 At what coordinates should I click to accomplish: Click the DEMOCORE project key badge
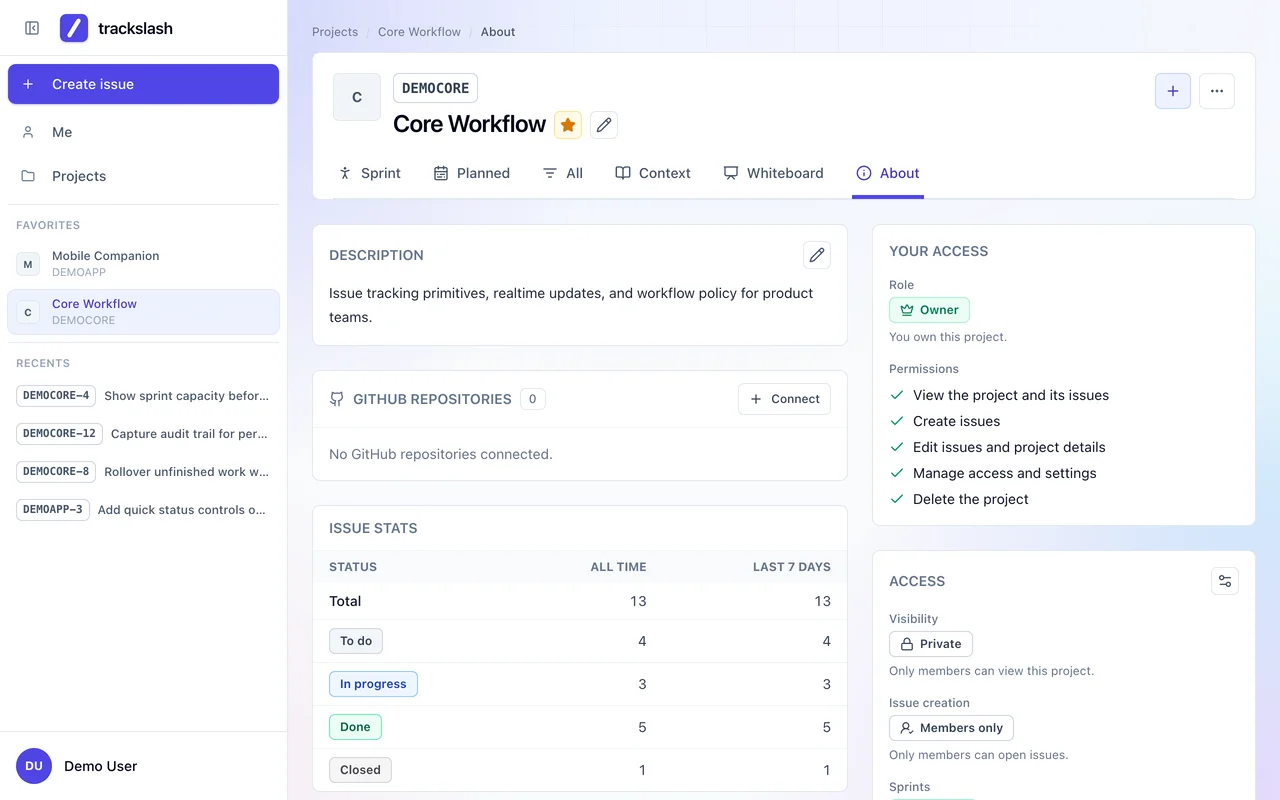[x=435, y=88]
